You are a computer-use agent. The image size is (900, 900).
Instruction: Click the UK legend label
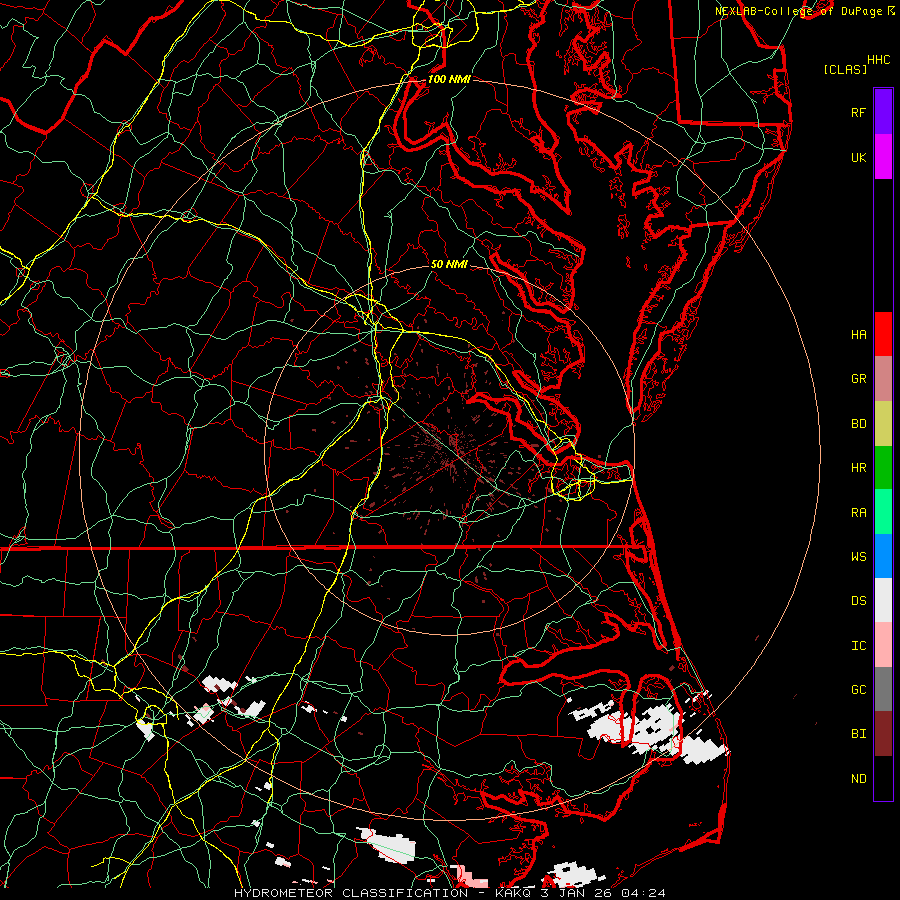(858, 157)
